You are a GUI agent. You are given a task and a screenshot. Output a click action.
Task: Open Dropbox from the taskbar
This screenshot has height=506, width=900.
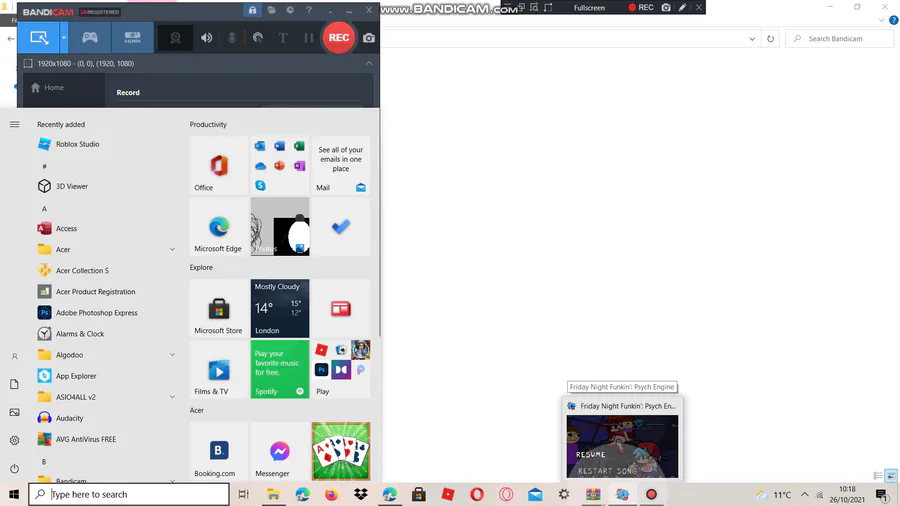point(360,495)
